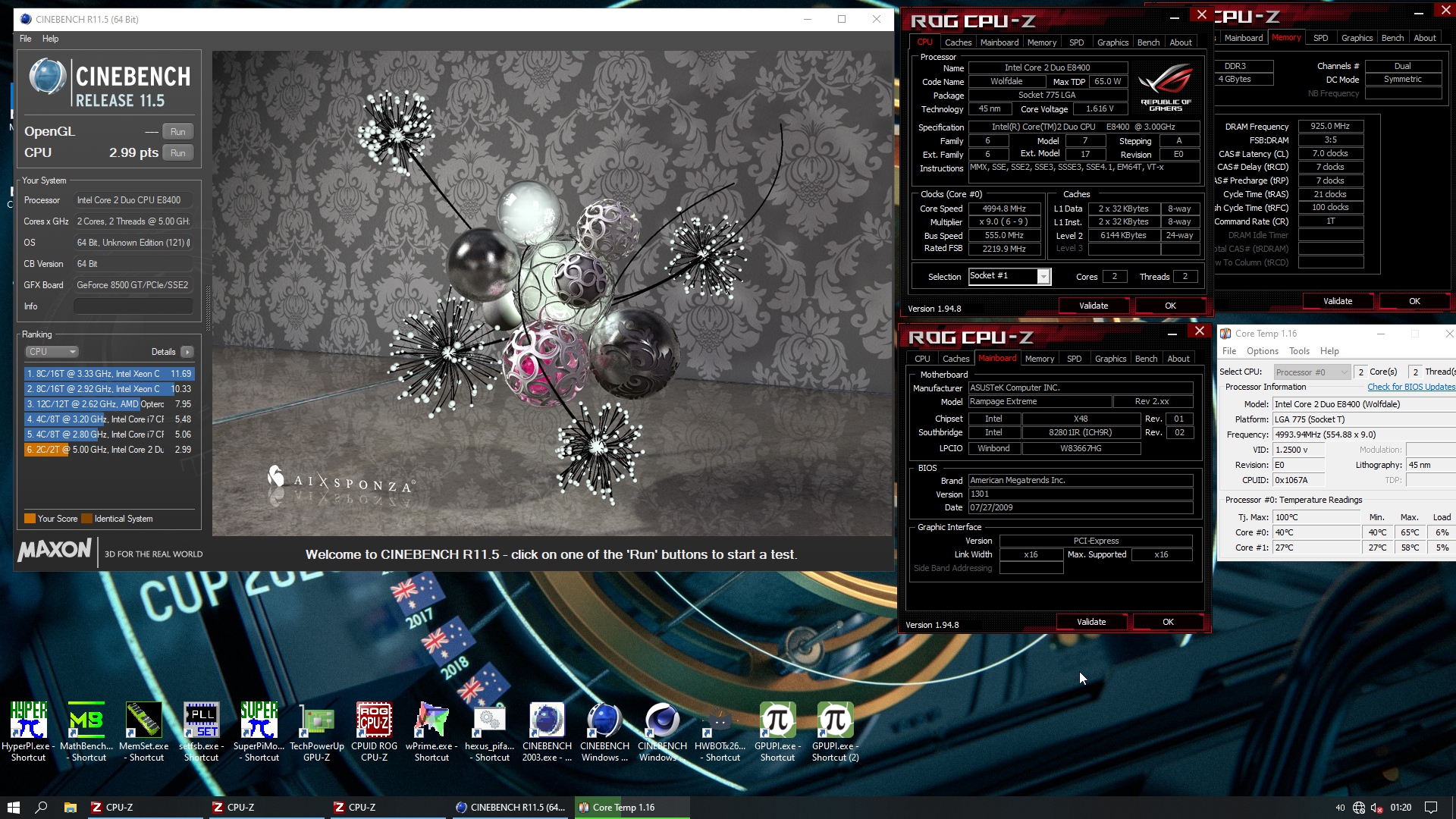Image resolution: width=1456 pixels, height=819 pixels.
Task: Click the Cinebench render preview image
Action: pos(552,293)
